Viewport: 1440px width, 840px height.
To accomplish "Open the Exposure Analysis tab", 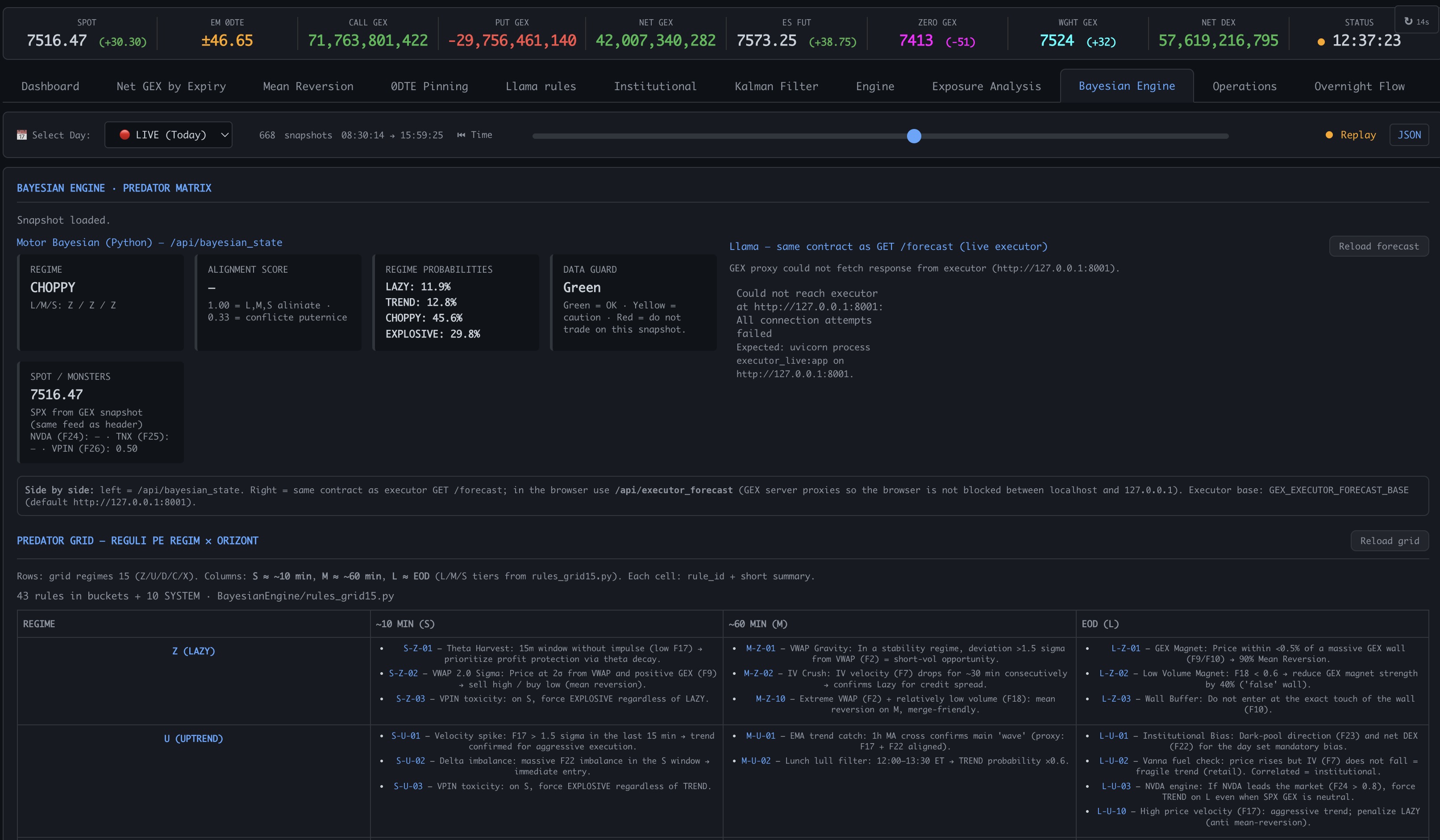I will pyautogui.click(x=986, y=86).
